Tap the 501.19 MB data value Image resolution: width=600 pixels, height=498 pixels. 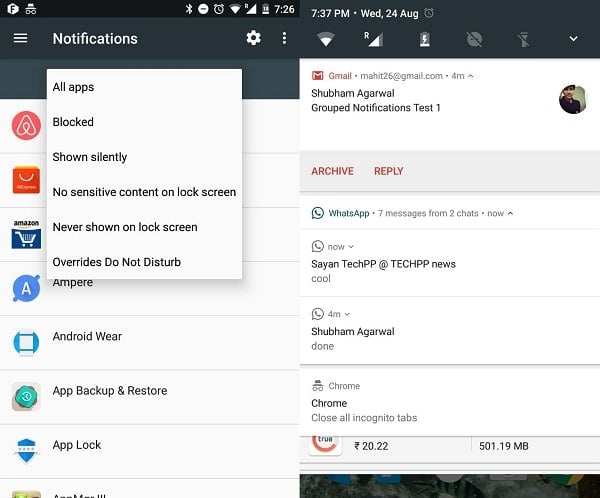point(504,446)
